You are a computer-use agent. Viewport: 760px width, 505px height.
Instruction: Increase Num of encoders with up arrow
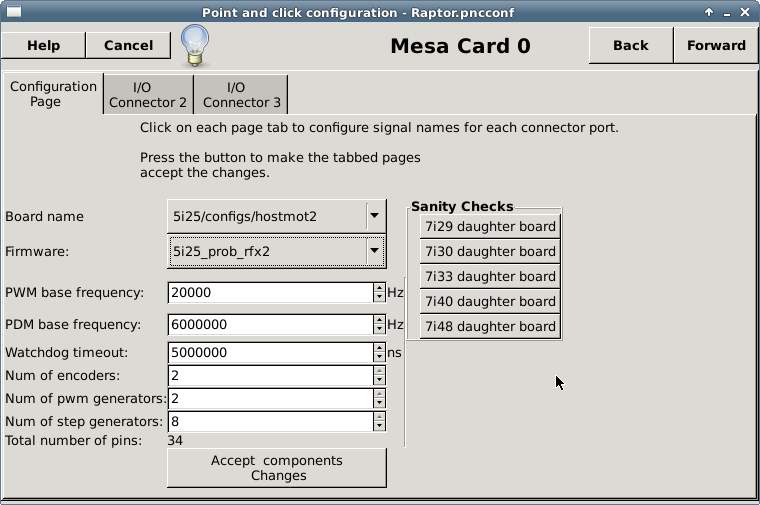(x=380, y=371)
